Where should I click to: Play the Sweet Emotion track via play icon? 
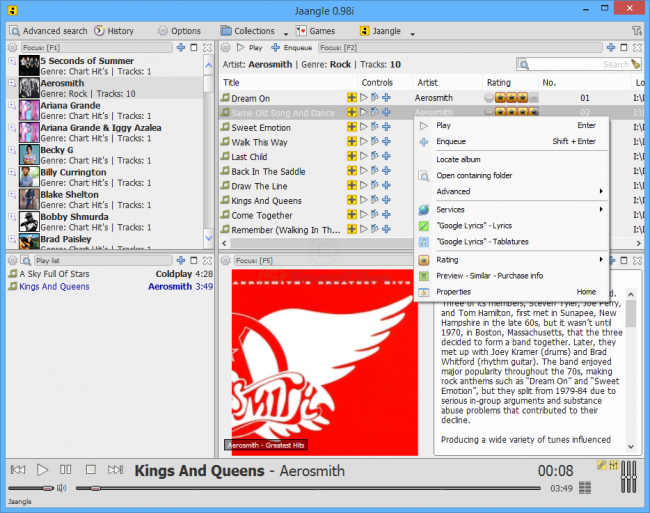364,127
